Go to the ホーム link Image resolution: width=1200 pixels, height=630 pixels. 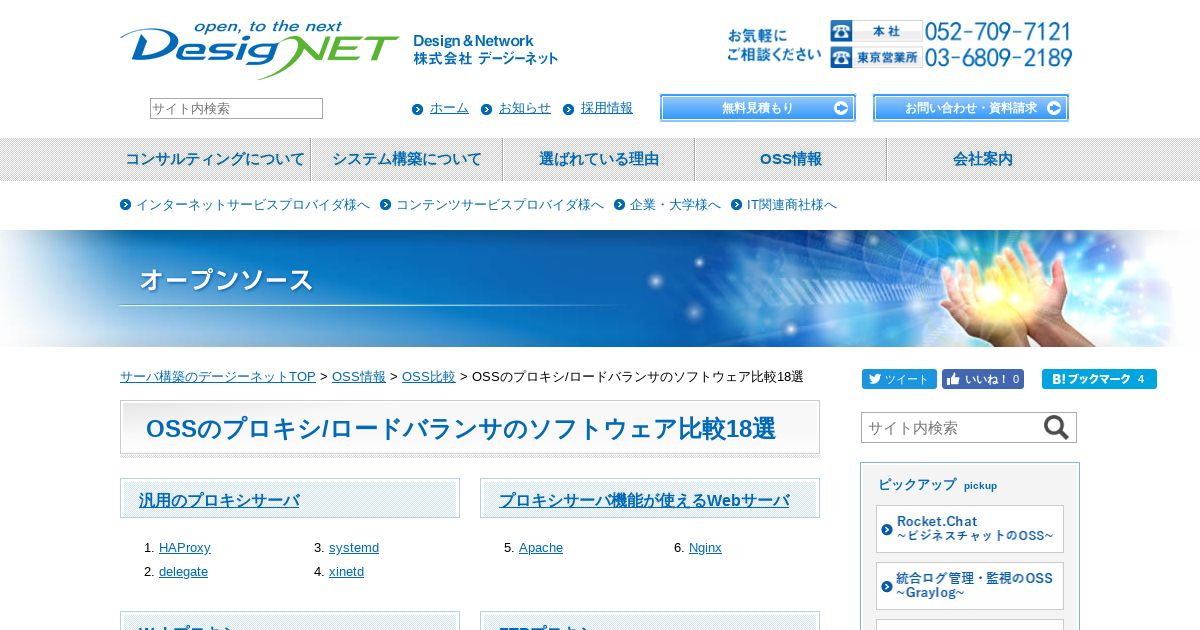coord(449,108)
